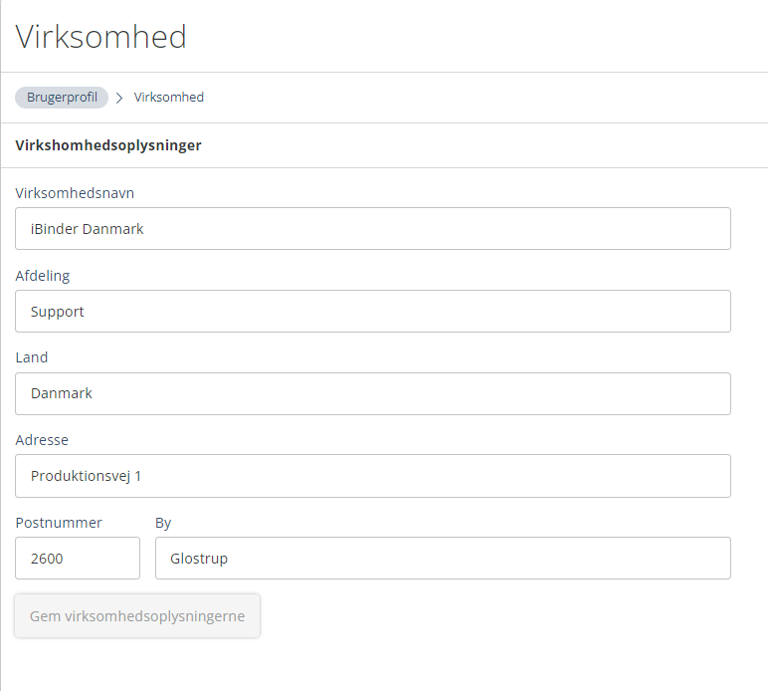Click the Afdeling field label
This screenshot has height=691, width=768.
pyautogui.click(x=43, y=276)
